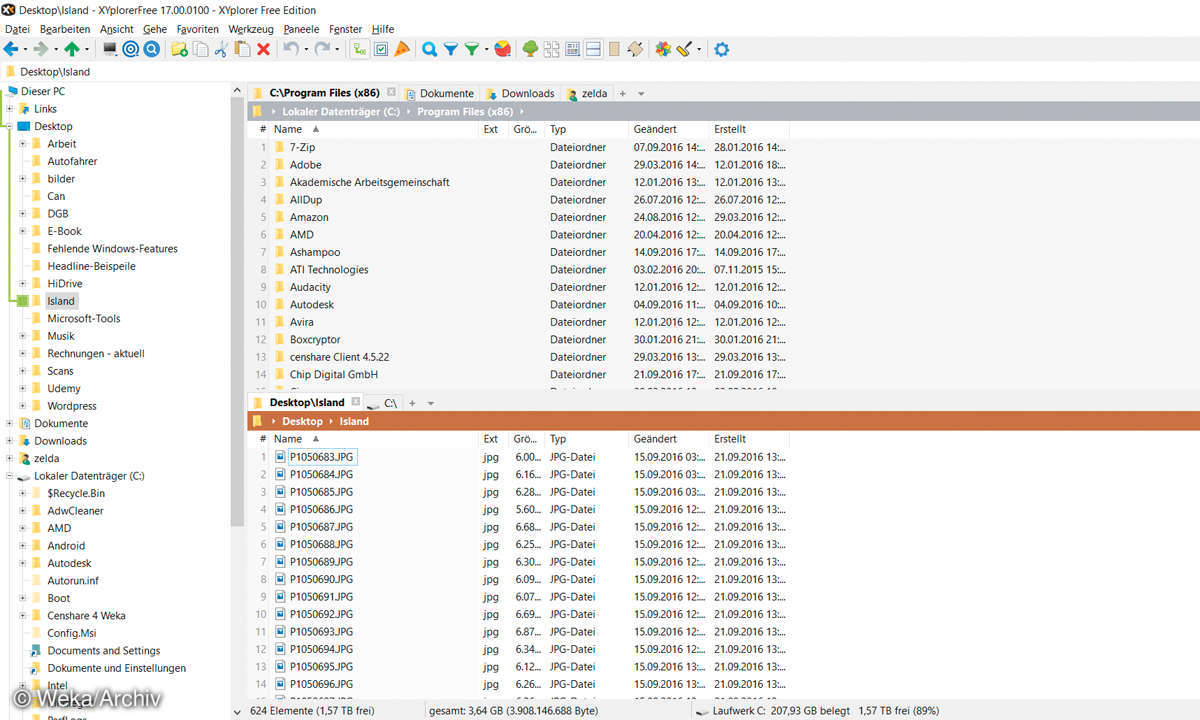Collapse Lokaler Datenträger (C:) tree node
This screenshot has width=1200, height=720.
tap(9, 476)
